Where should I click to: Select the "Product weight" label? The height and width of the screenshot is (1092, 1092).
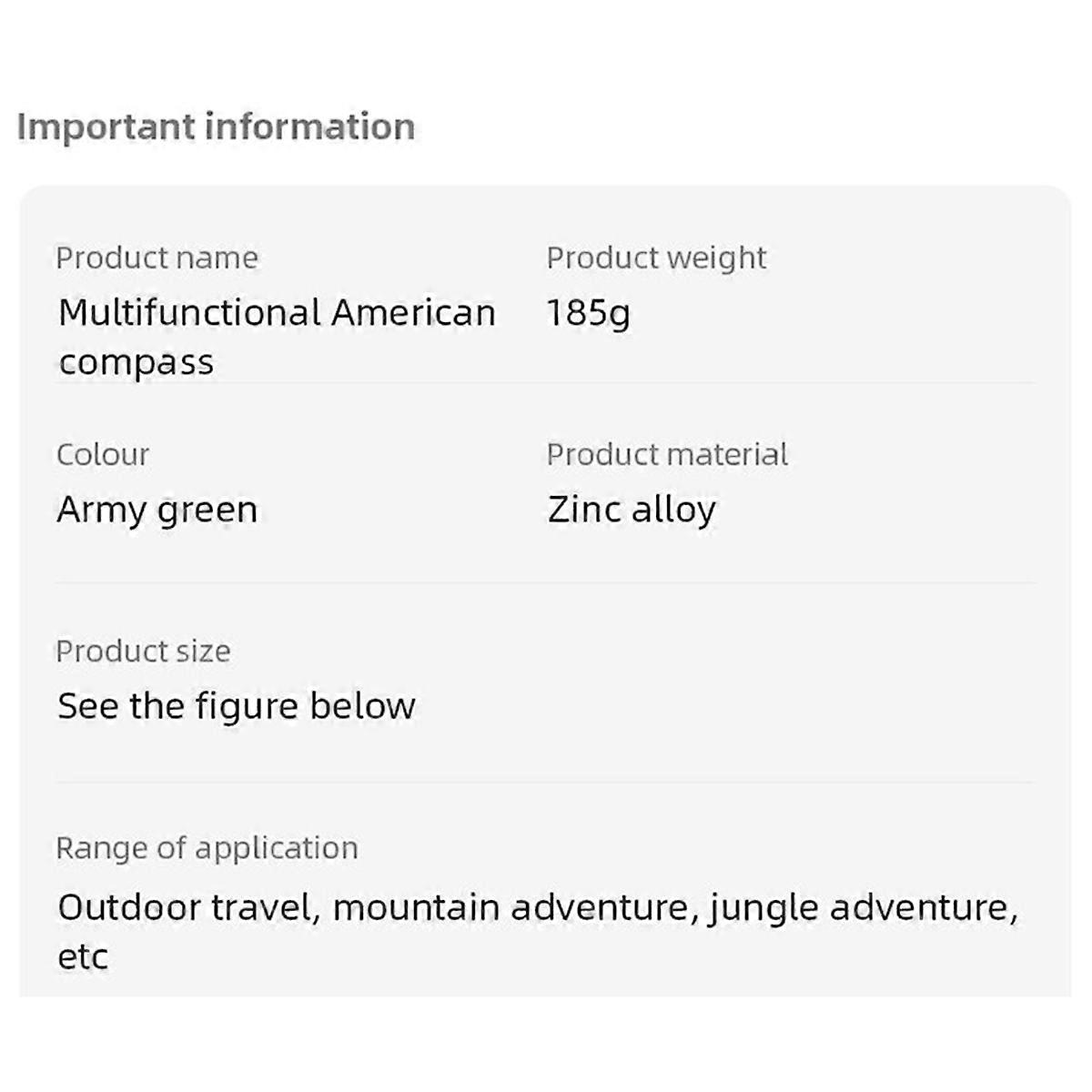tap(656, 258)
